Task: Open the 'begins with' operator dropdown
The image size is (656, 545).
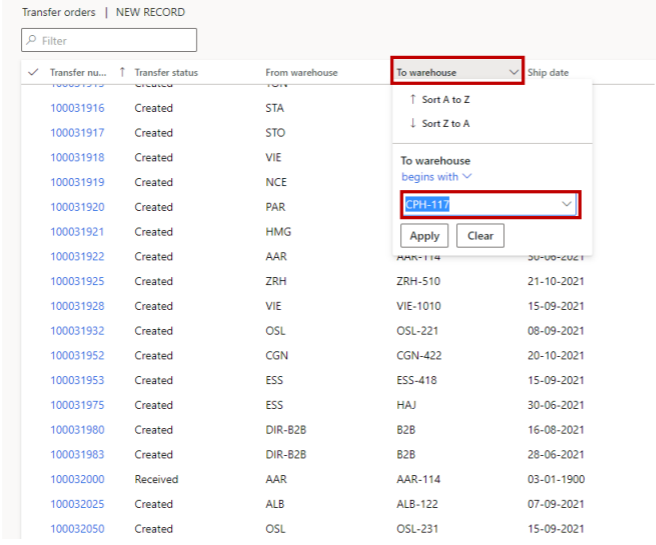Action: point(436,177)
